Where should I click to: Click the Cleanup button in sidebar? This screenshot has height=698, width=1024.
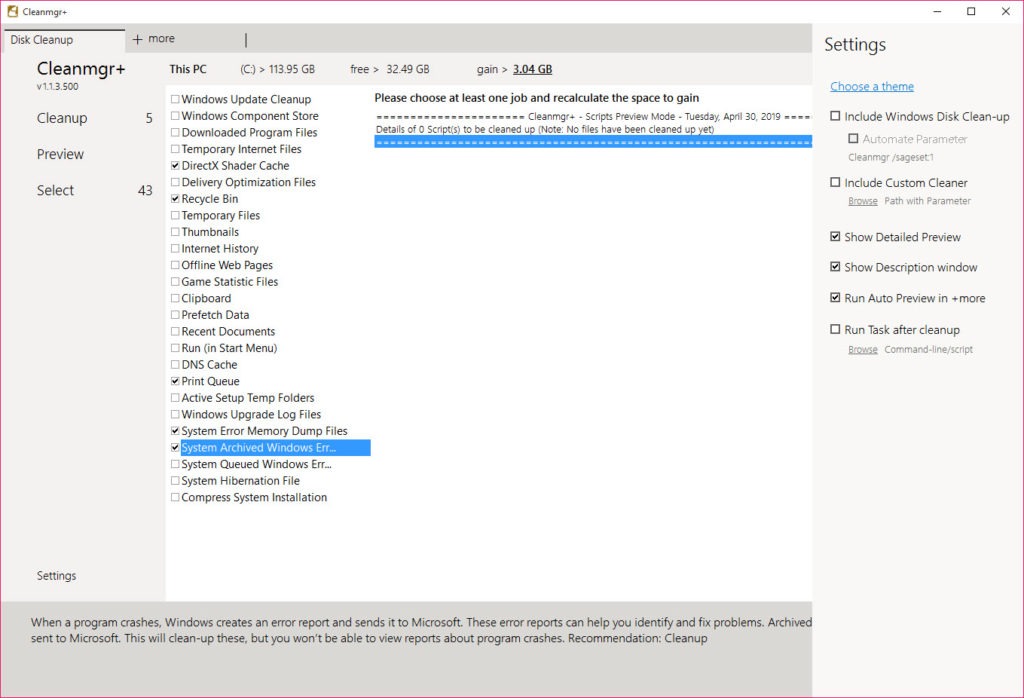click(62, 118)
